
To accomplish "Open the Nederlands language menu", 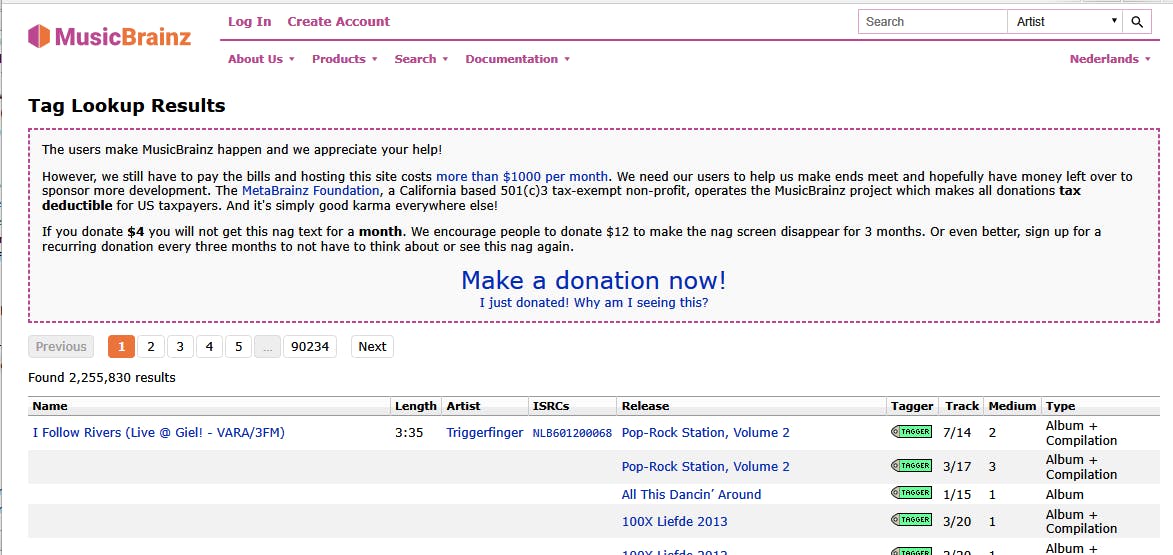I will (1110, 59).
